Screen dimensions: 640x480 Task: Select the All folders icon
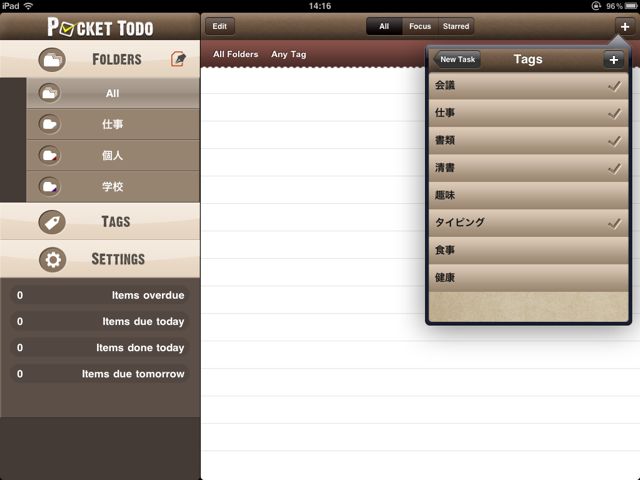point(49,93)
